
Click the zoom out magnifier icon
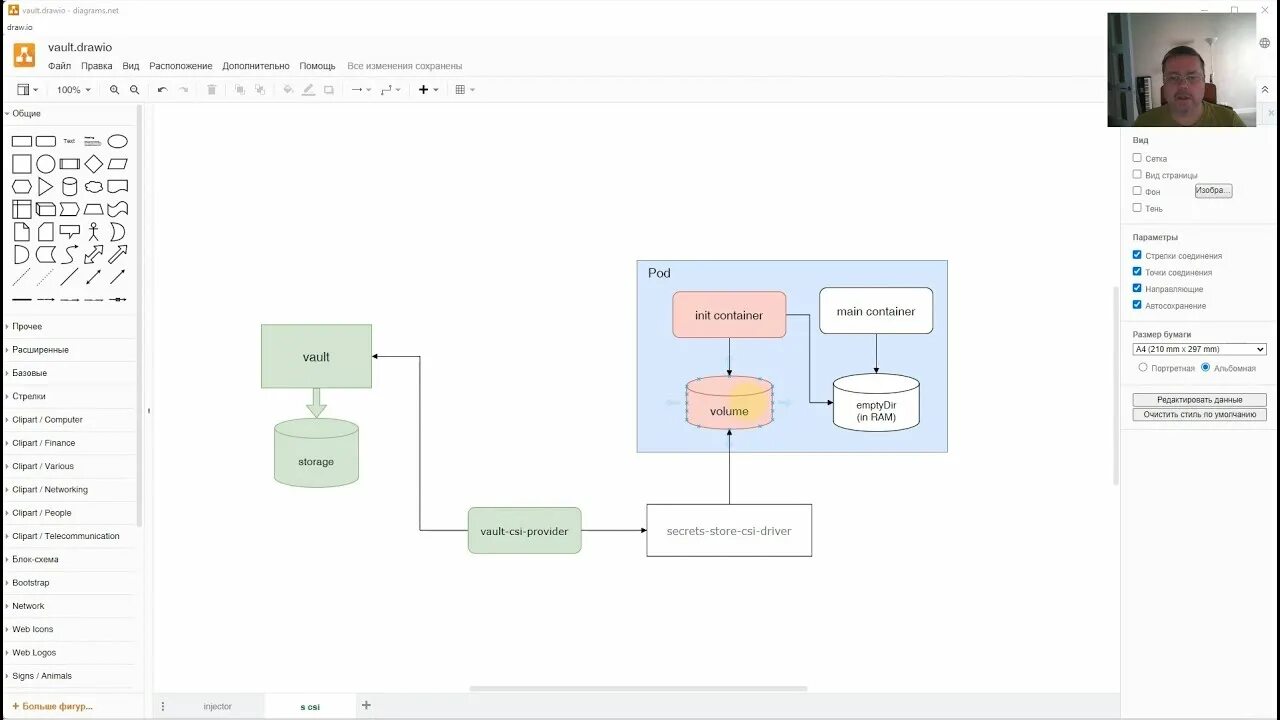pyautogui.click(x=135, y=90)
